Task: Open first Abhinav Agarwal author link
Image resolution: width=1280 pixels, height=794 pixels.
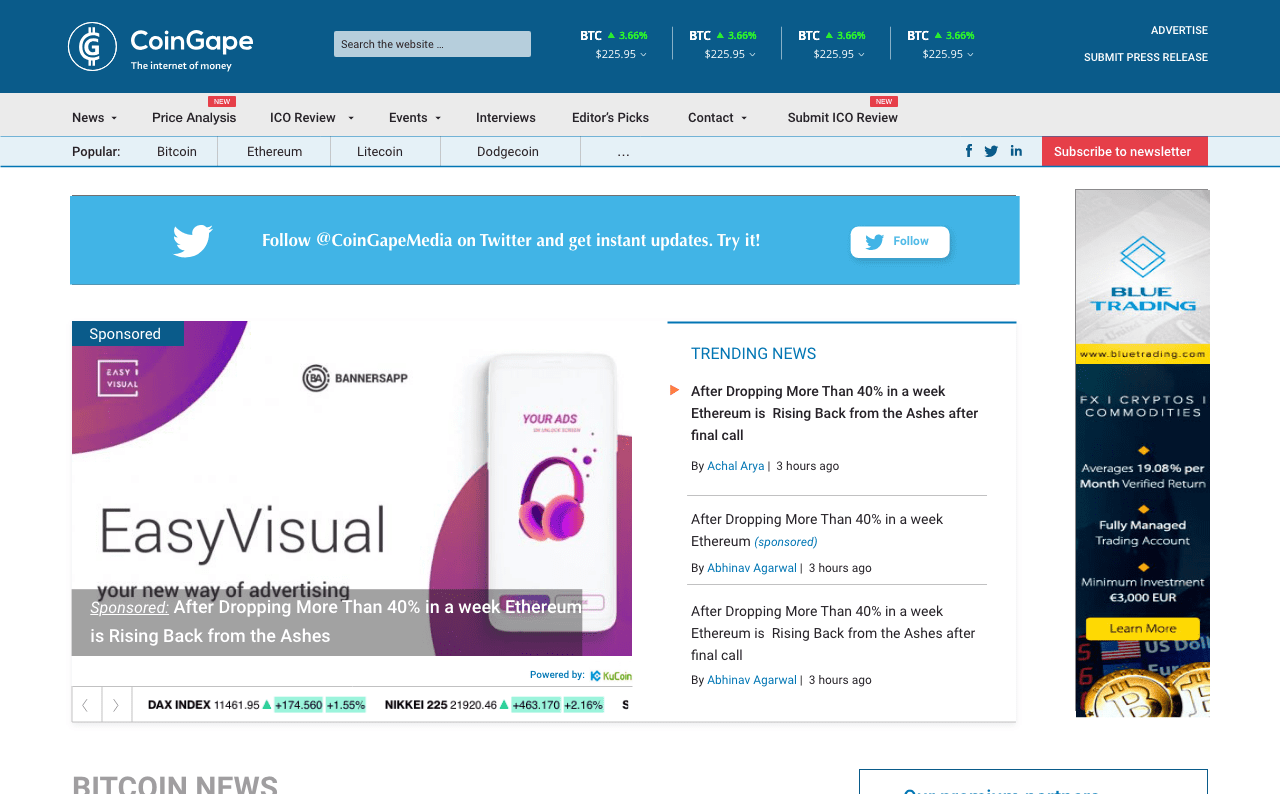Action: [752, 568]
